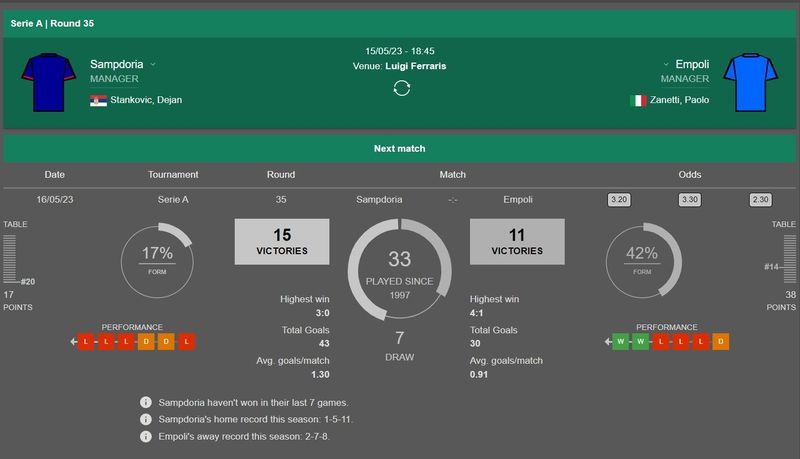Image resolution: width=800 pixels, height=459 pixels.
Task: Click the refresh icon under the venue
Action: click(x=402, y=88)
